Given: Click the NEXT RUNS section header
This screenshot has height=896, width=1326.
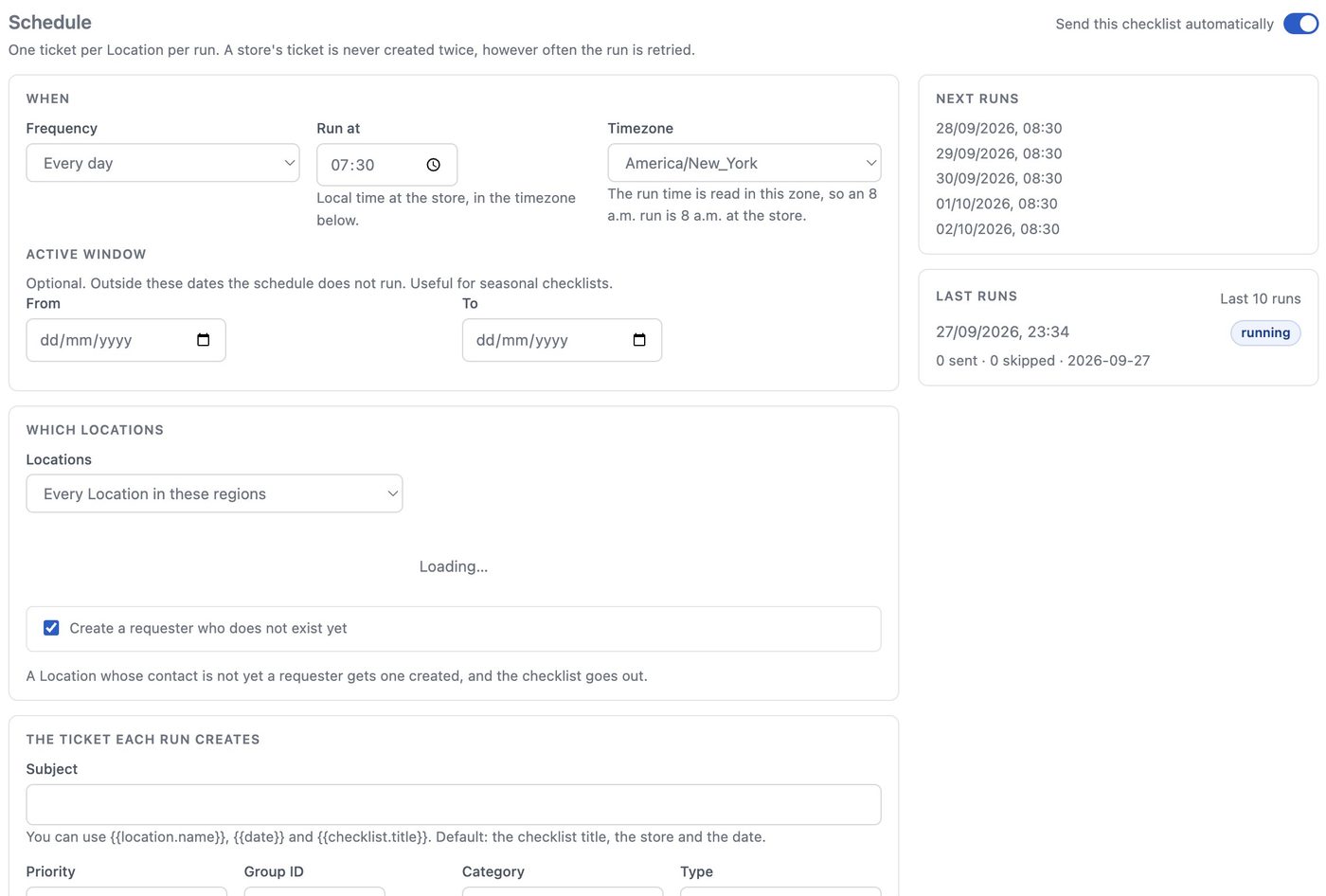Looking at the screenshot, I should pyautogui.click(x=977, y=99).
